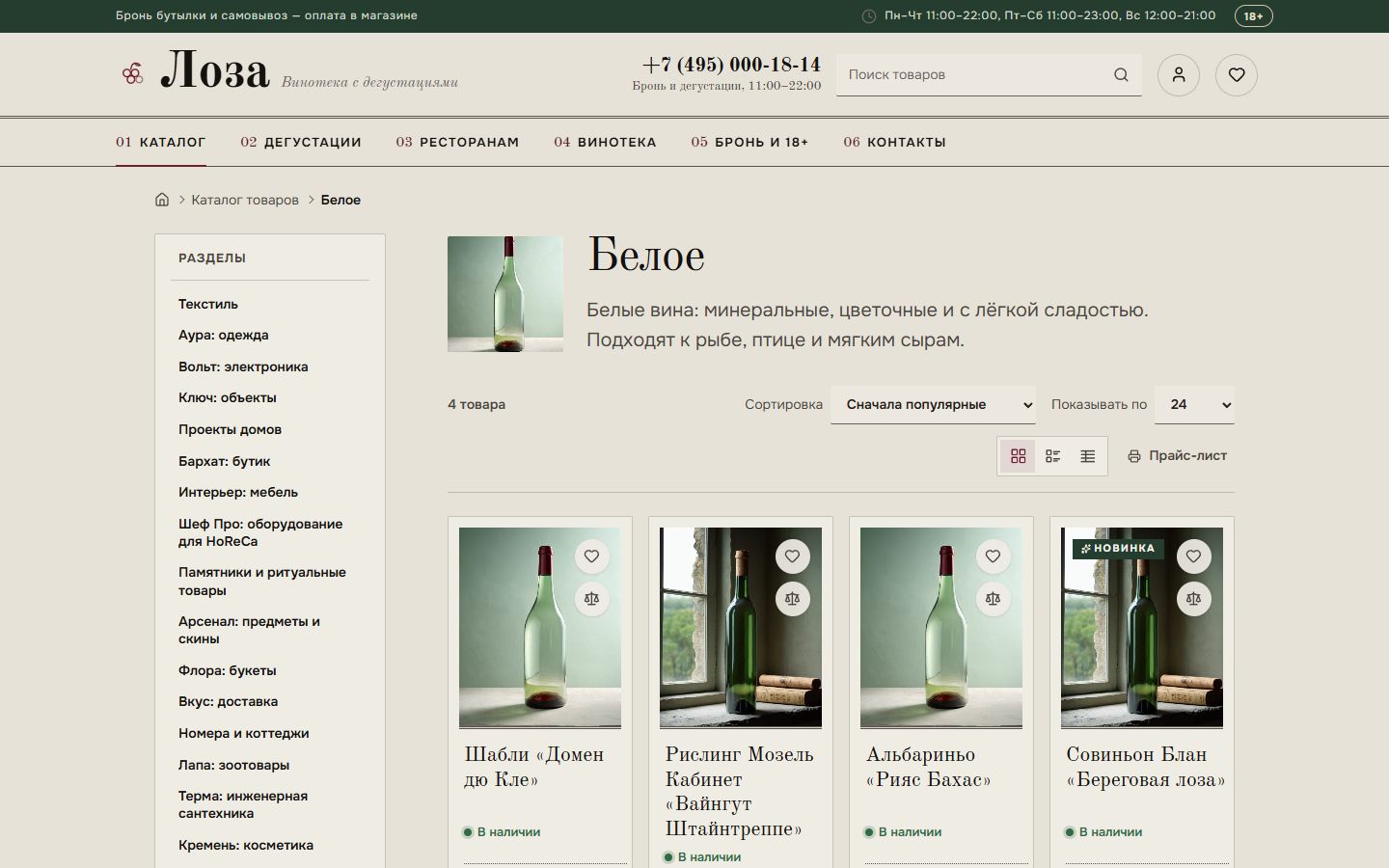Open the Показывать по count dropdown
The width and height of the screenshot is (1389, 868).
pos(1194,405)
